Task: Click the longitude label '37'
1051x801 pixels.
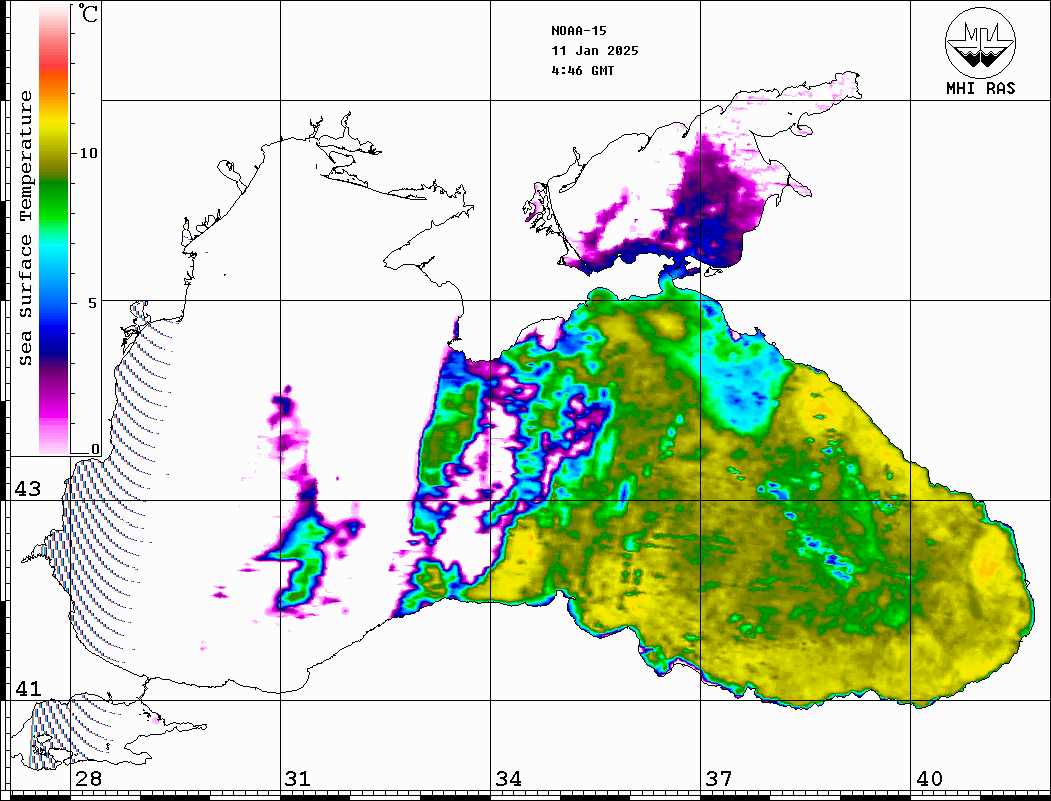Action: pos(719,778)
